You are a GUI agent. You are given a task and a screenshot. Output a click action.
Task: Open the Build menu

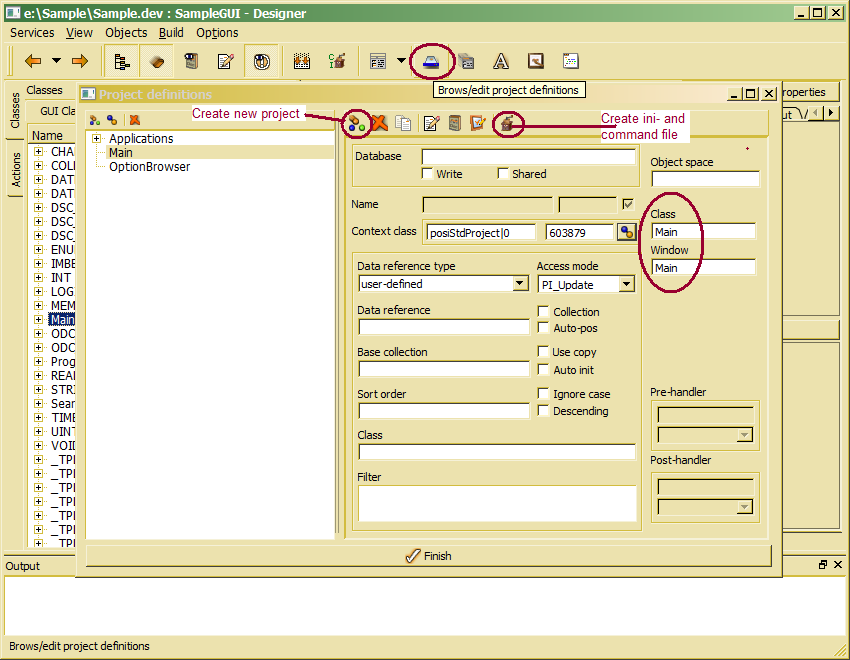coord(171,33)
